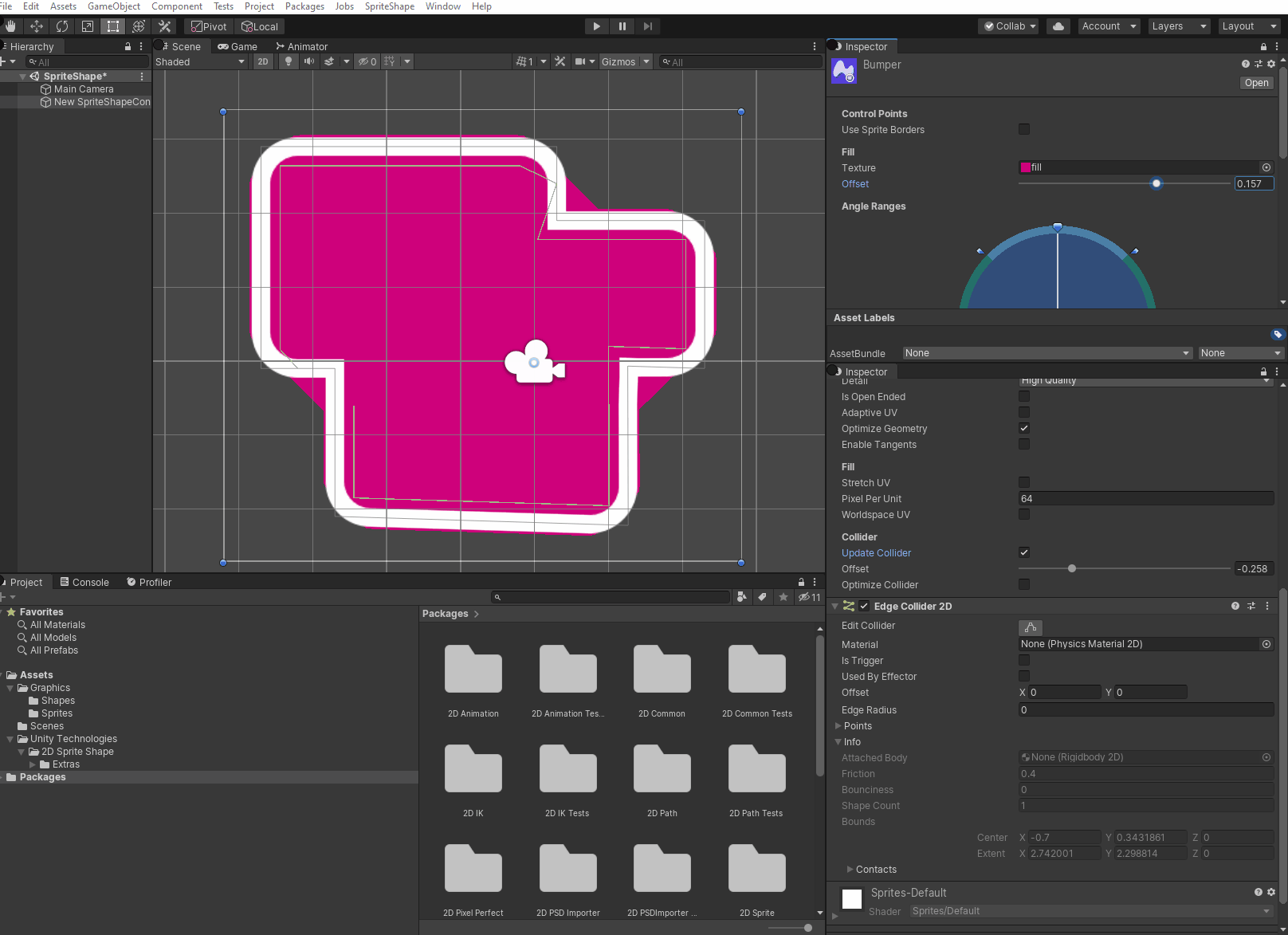Expand Points section in Edge Collider
Image resolution: width=1288 pixels, height=935 pixels.
click(x=838, y=726)
